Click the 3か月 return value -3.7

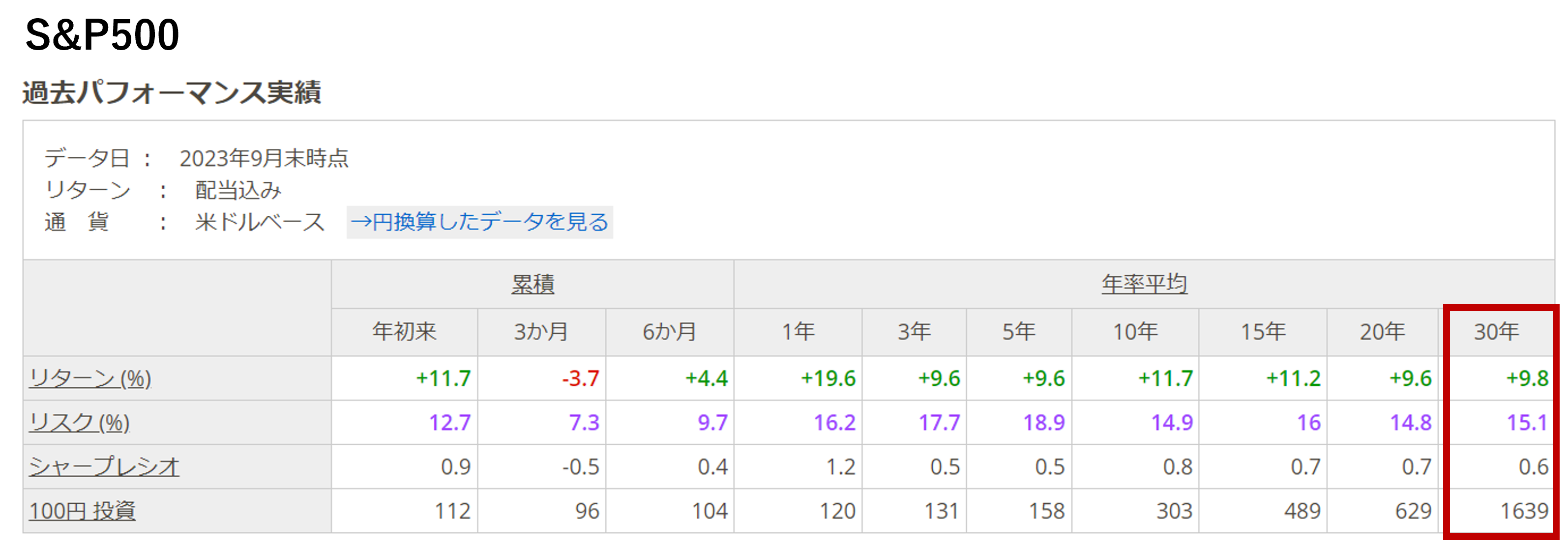click(x=581, y=378)
